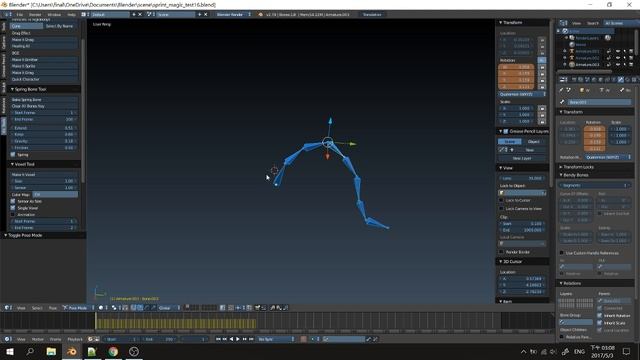The image size is (640, 360).
Task: Open the Bone properties tab
Action: point(620,80)
